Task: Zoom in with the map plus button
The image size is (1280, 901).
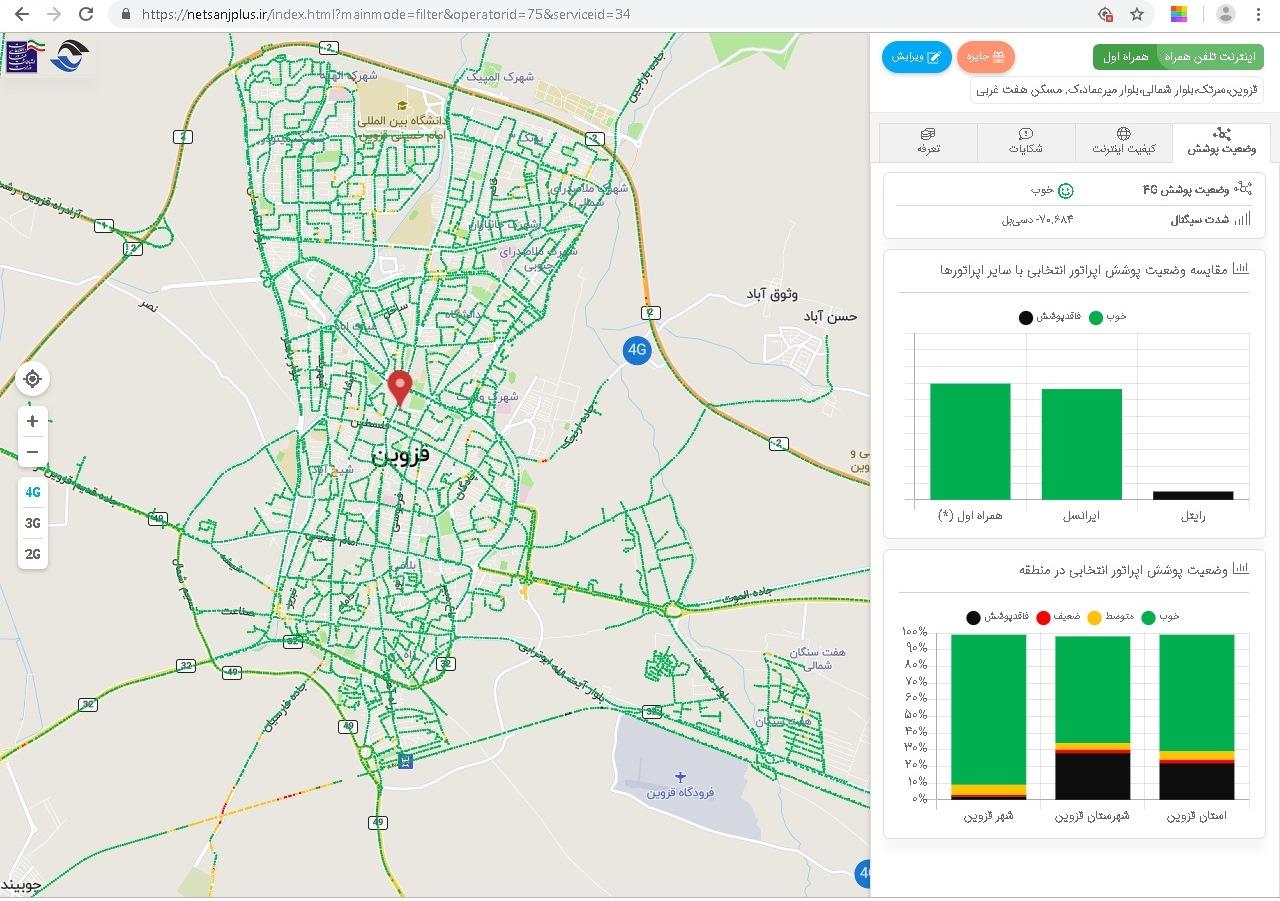Action: point(33,421)
